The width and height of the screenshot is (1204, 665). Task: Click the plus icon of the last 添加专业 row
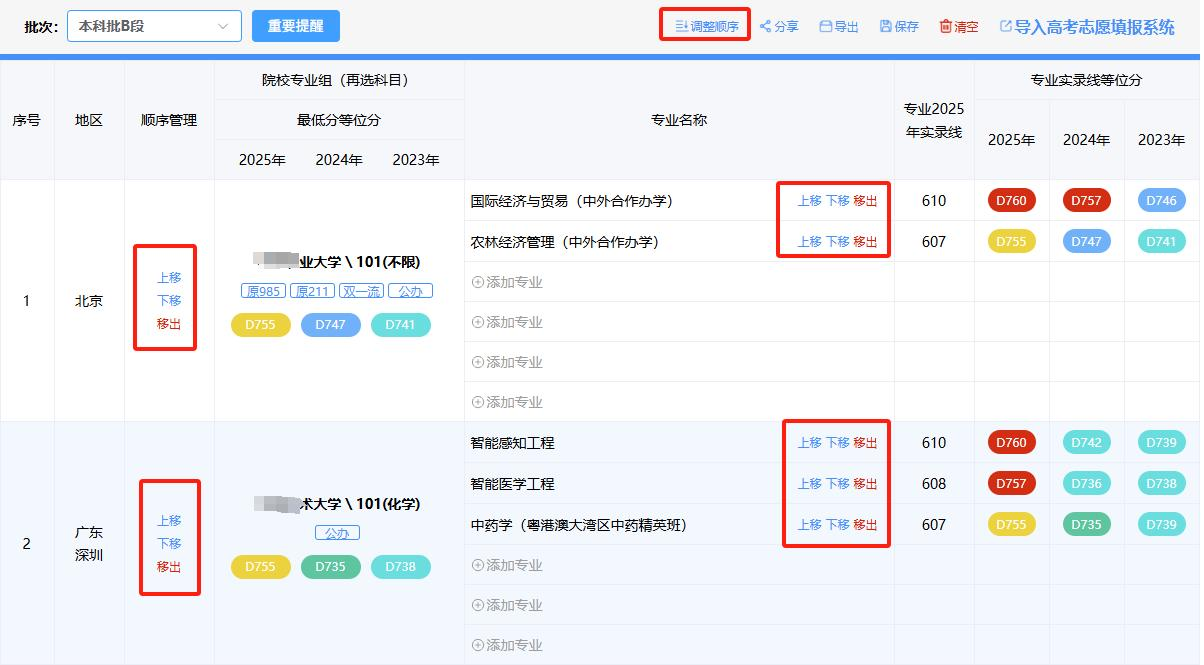[x=477, y=645]
